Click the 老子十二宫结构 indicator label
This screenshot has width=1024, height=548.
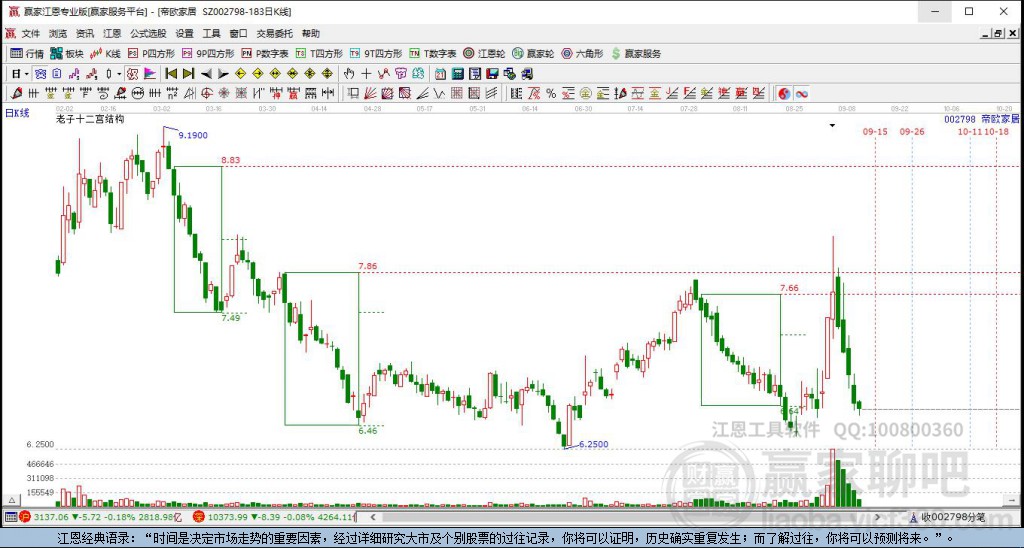click(x=90, y=119)
